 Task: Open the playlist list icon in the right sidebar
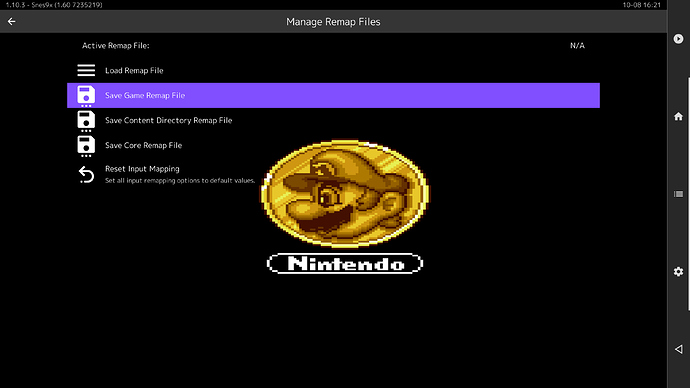[x=678, y=194]
